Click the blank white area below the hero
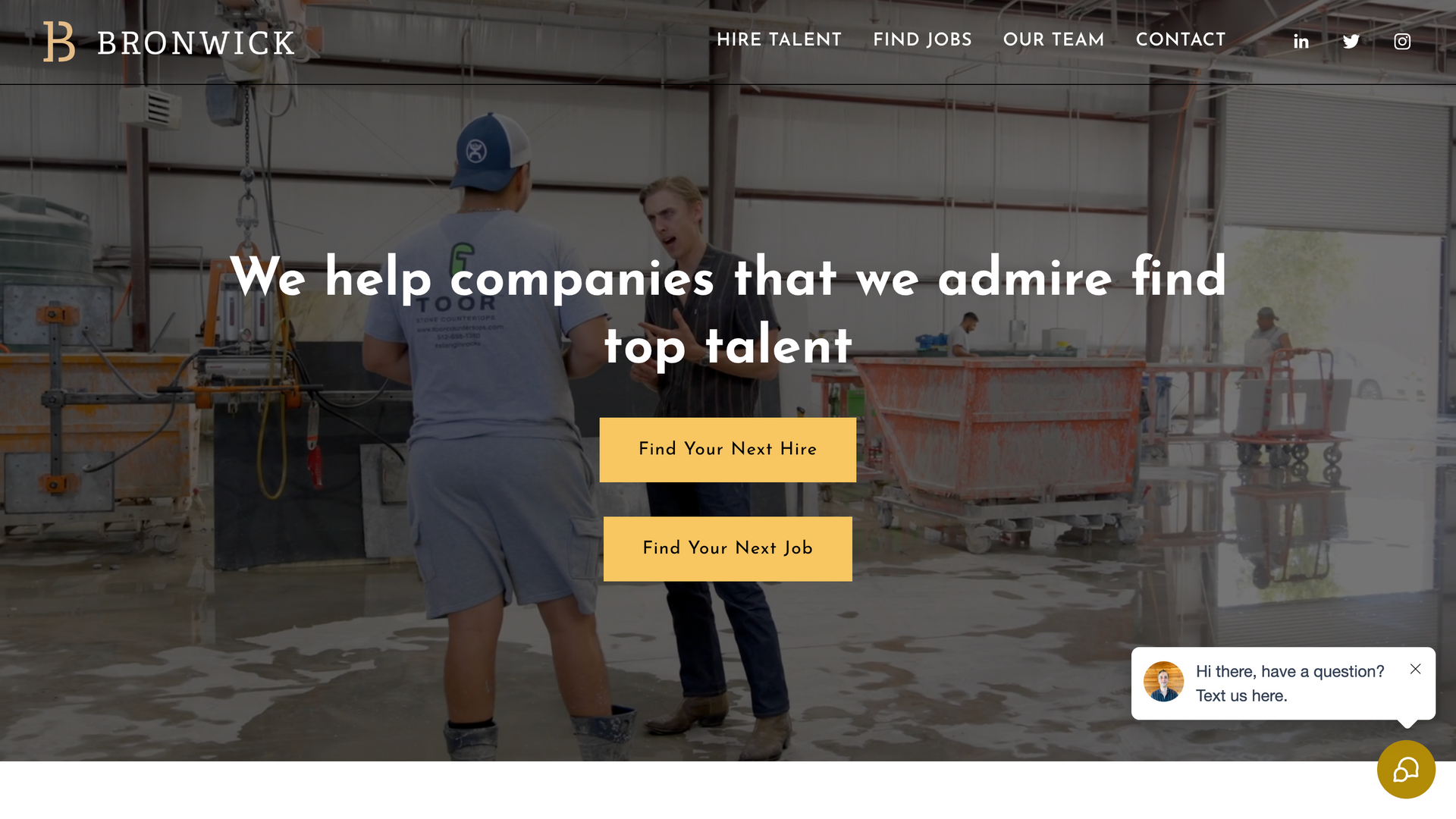 pos(682,790)
